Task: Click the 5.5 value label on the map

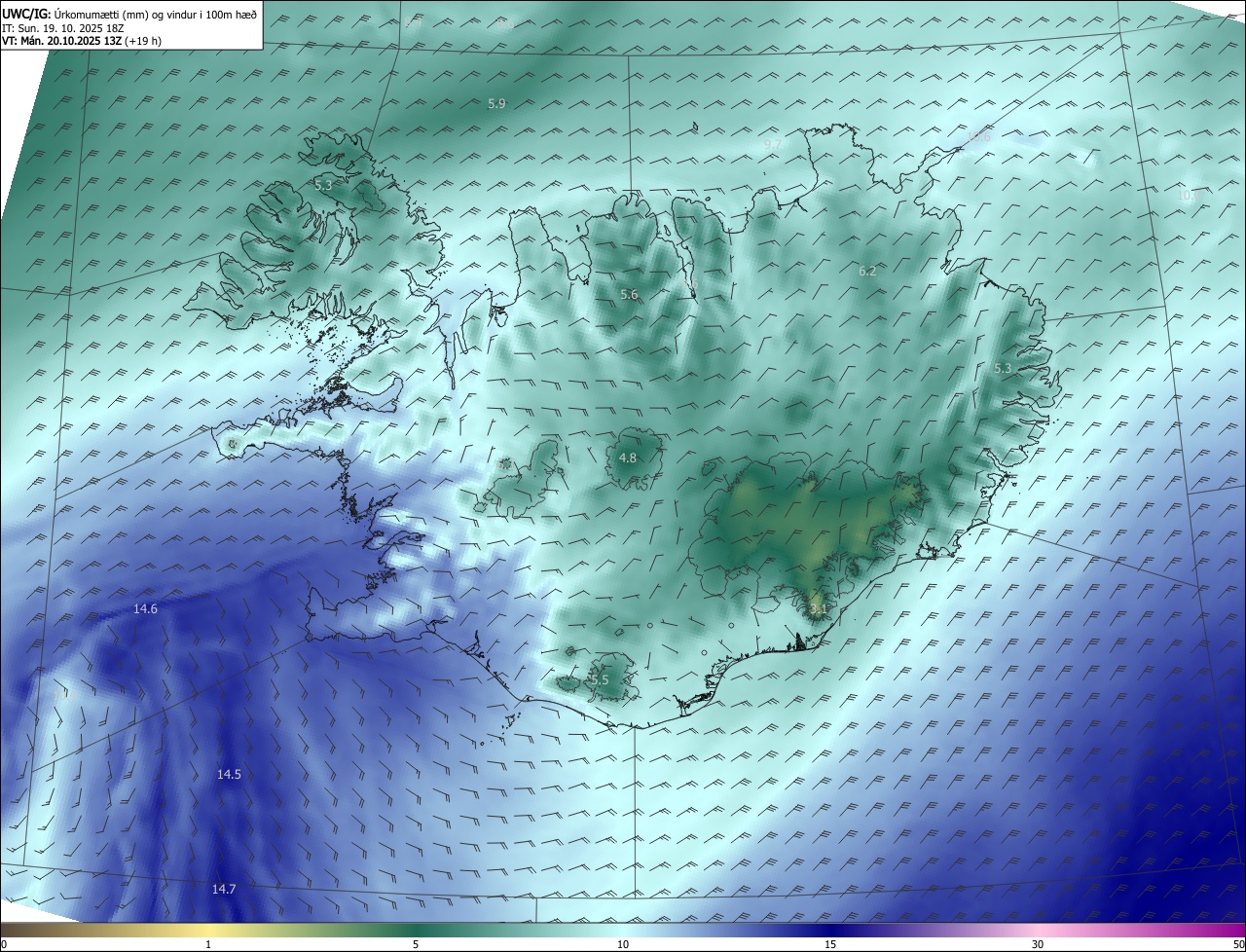Action: coord(600,679)
